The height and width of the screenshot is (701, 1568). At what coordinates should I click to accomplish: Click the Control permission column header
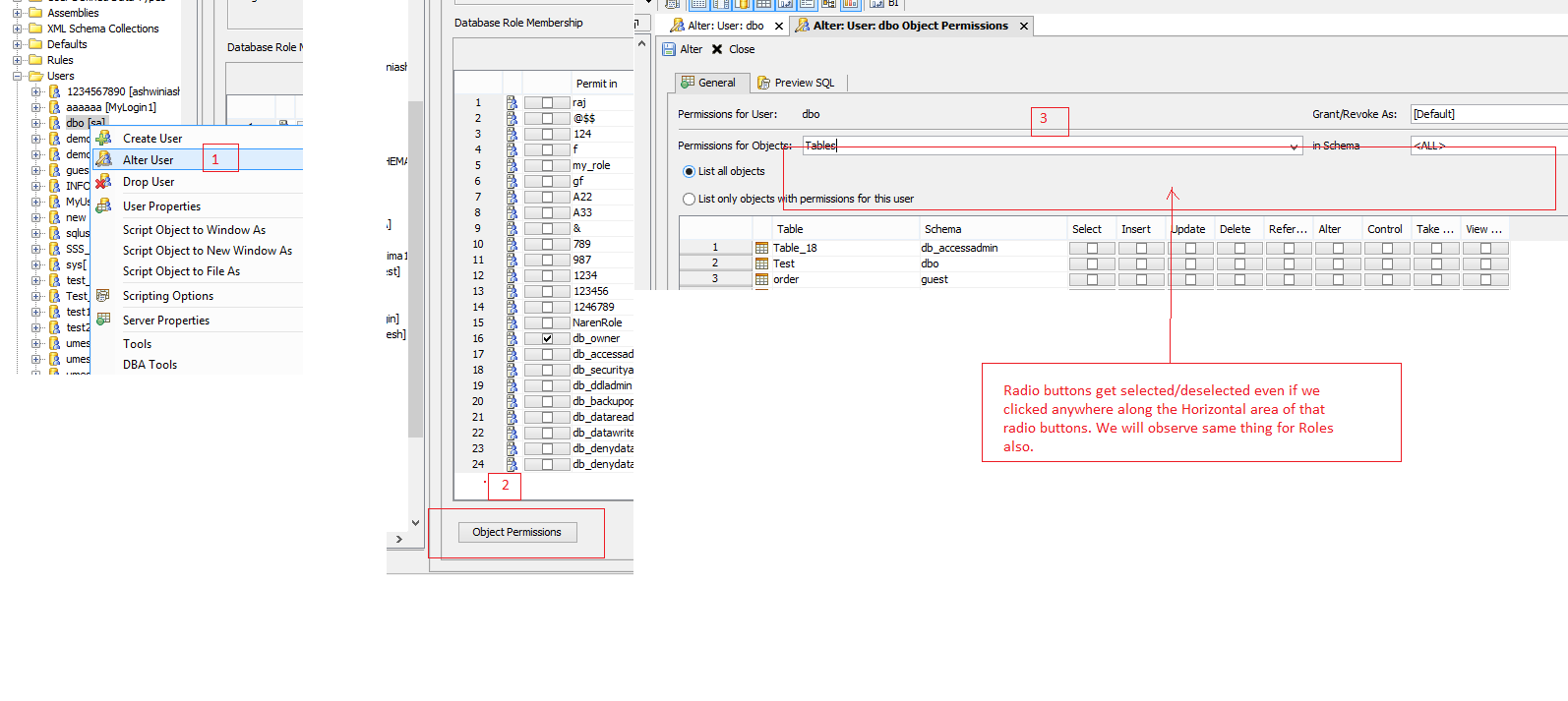click(x=1386, y=229)
